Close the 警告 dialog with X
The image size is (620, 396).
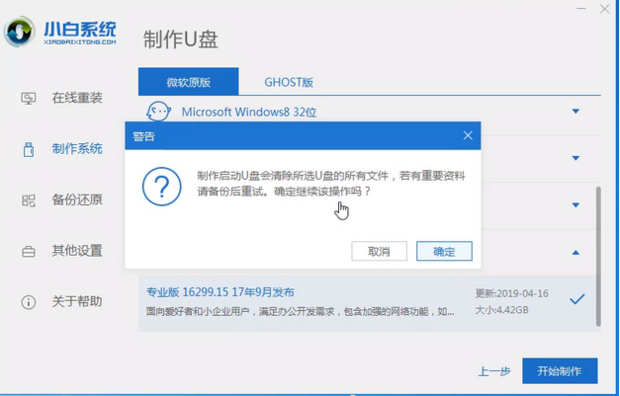tap(468, 135)
